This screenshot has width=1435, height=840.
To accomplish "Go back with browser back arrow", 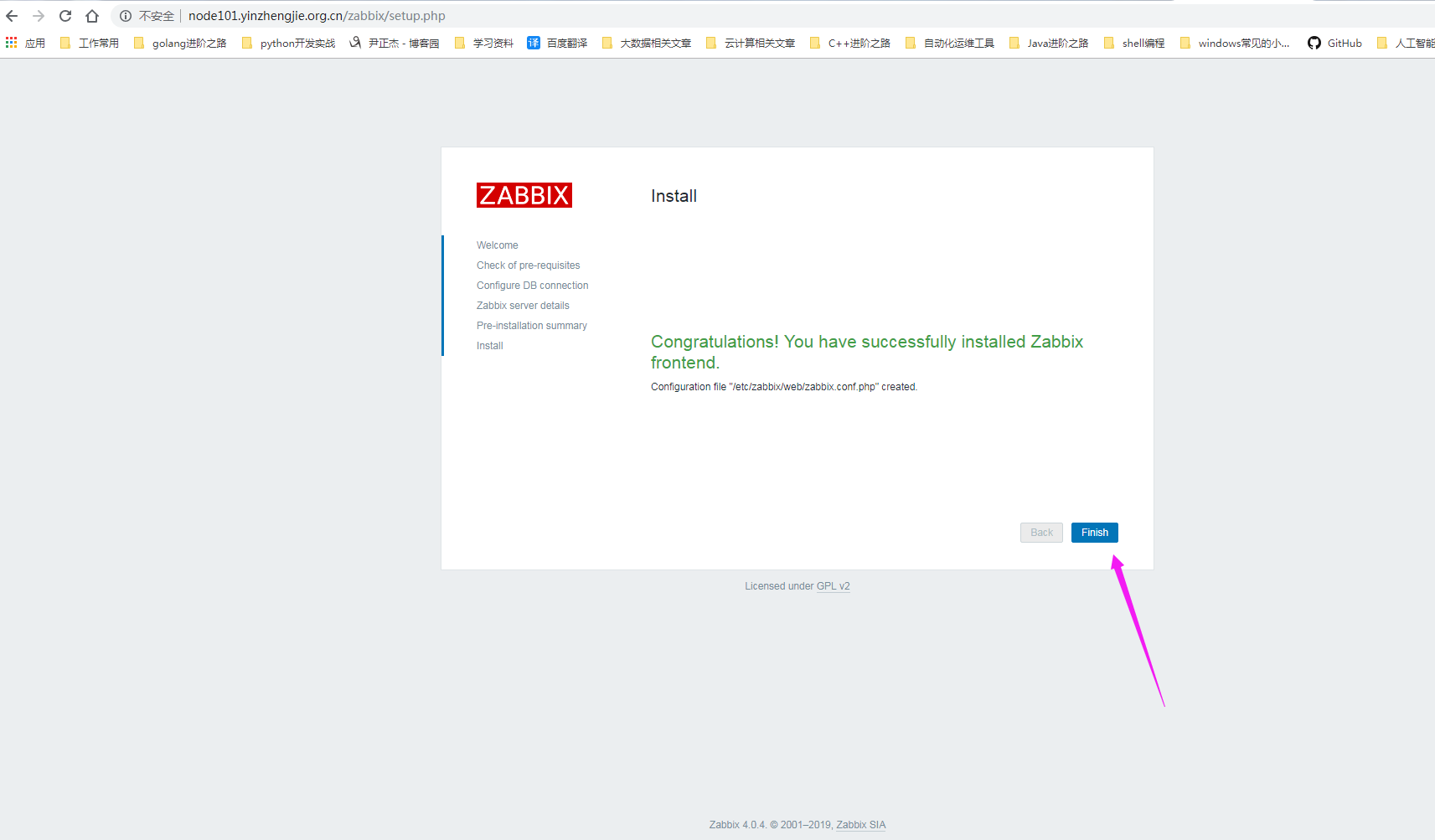I will coord(12,16).
